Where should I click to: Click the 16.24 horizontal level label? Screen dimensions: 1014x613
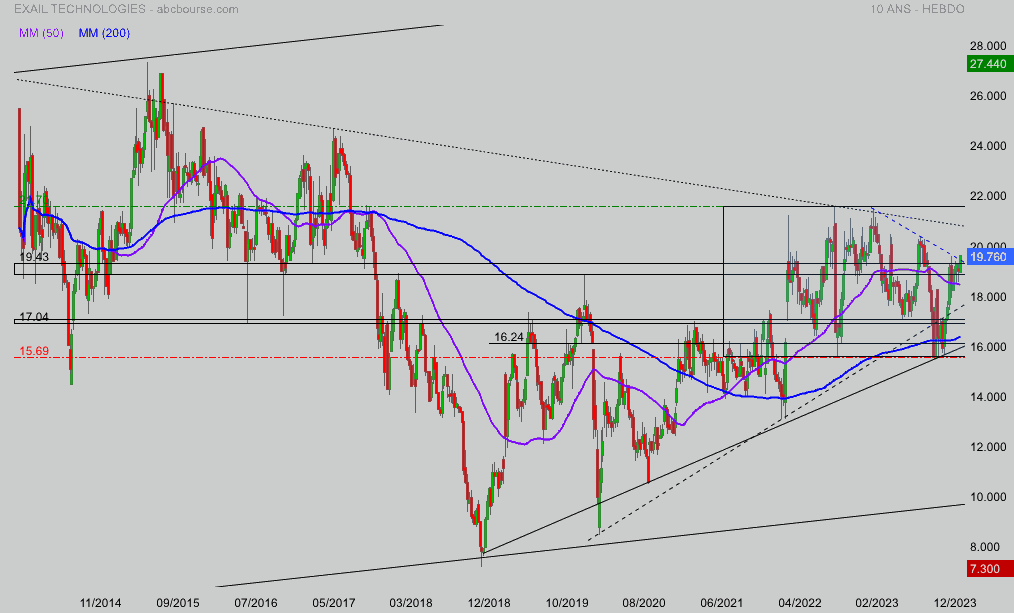click(509, 337)
